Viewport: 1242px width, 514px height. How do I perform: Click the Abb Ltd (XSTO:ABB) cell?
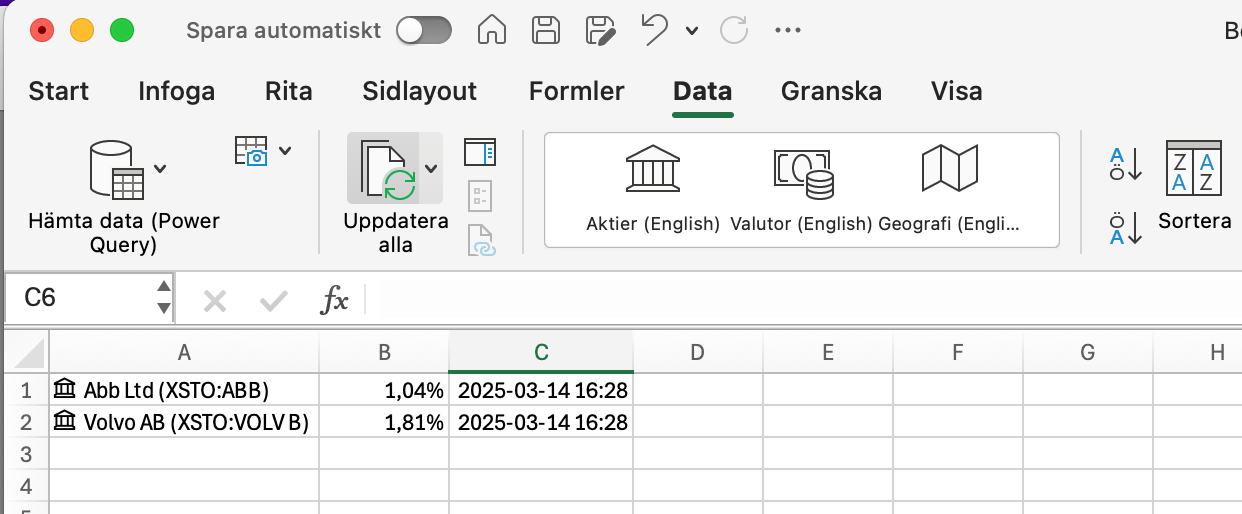[184, 390]
